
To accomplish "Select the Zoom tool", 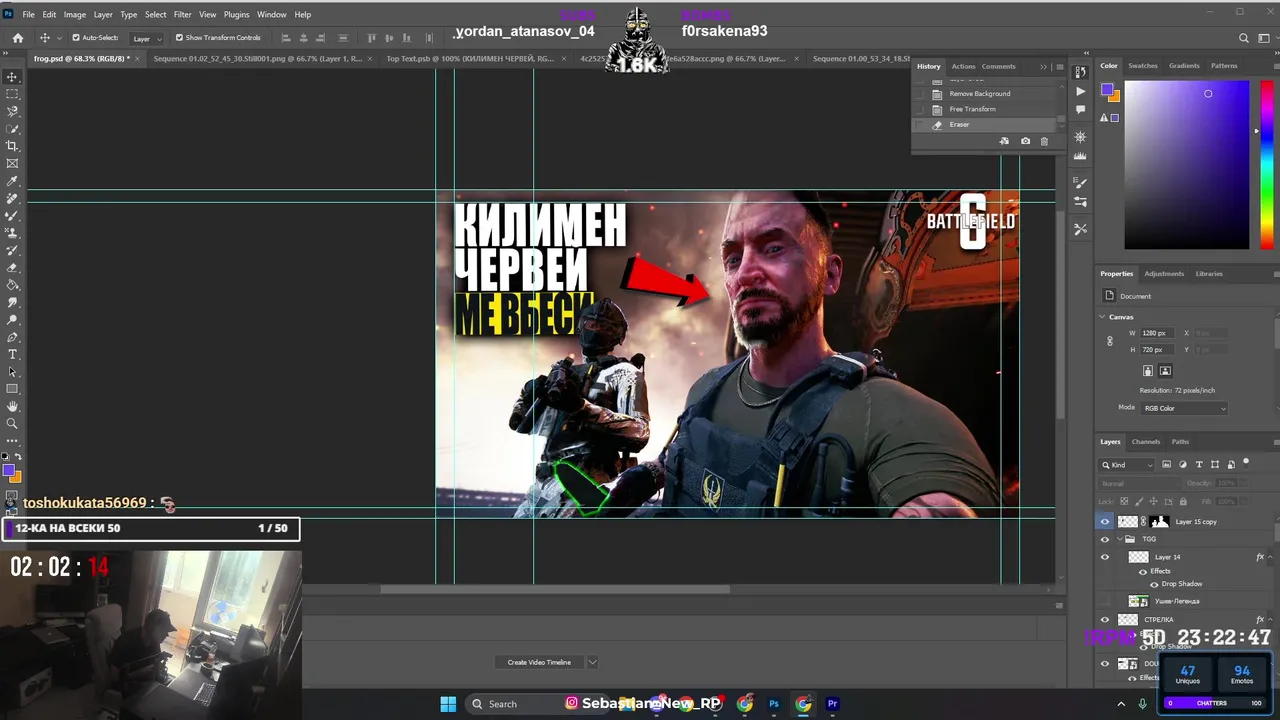I will tap(12, 424).
